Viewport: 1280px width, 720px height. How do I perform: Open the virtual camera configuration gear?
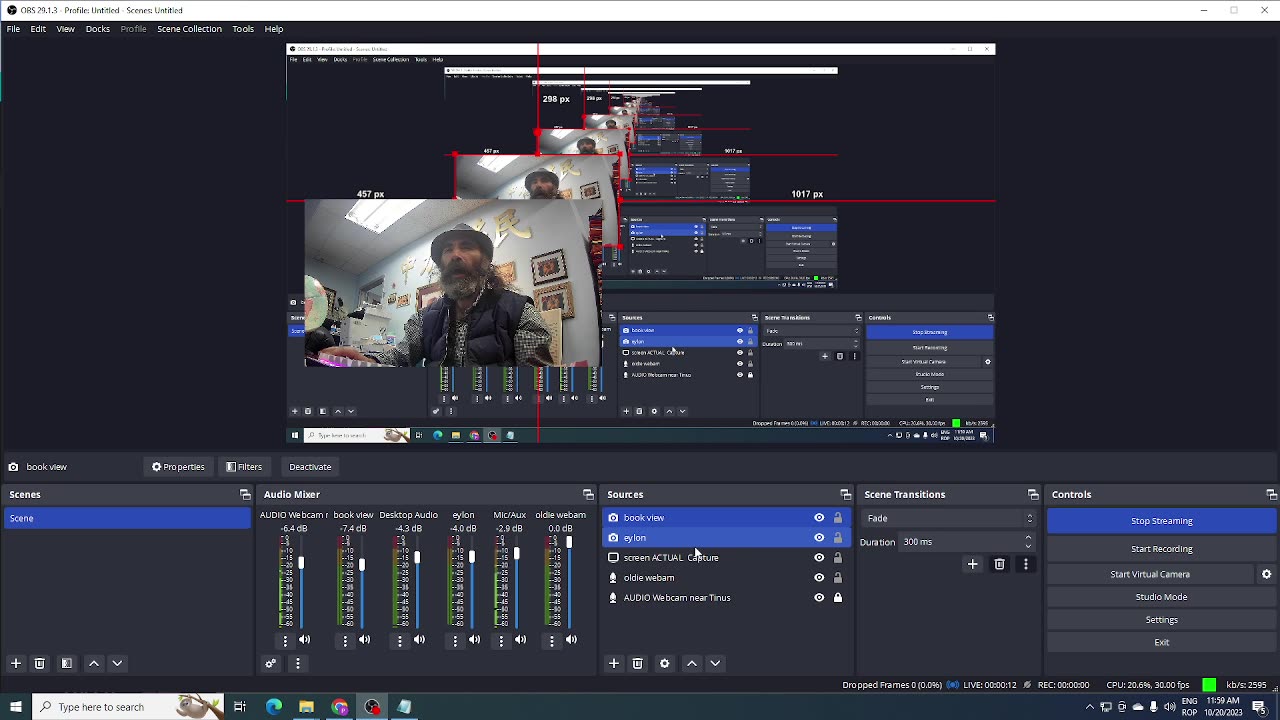(x=1266, y=574)
